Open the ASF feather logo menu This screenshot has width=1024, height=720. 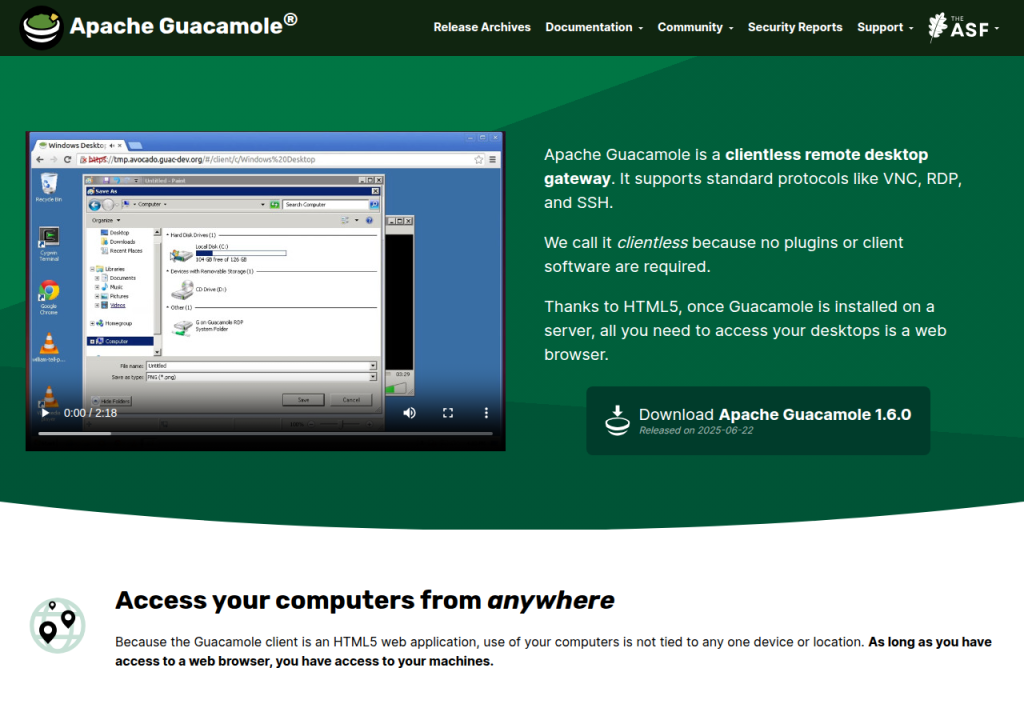963,27
